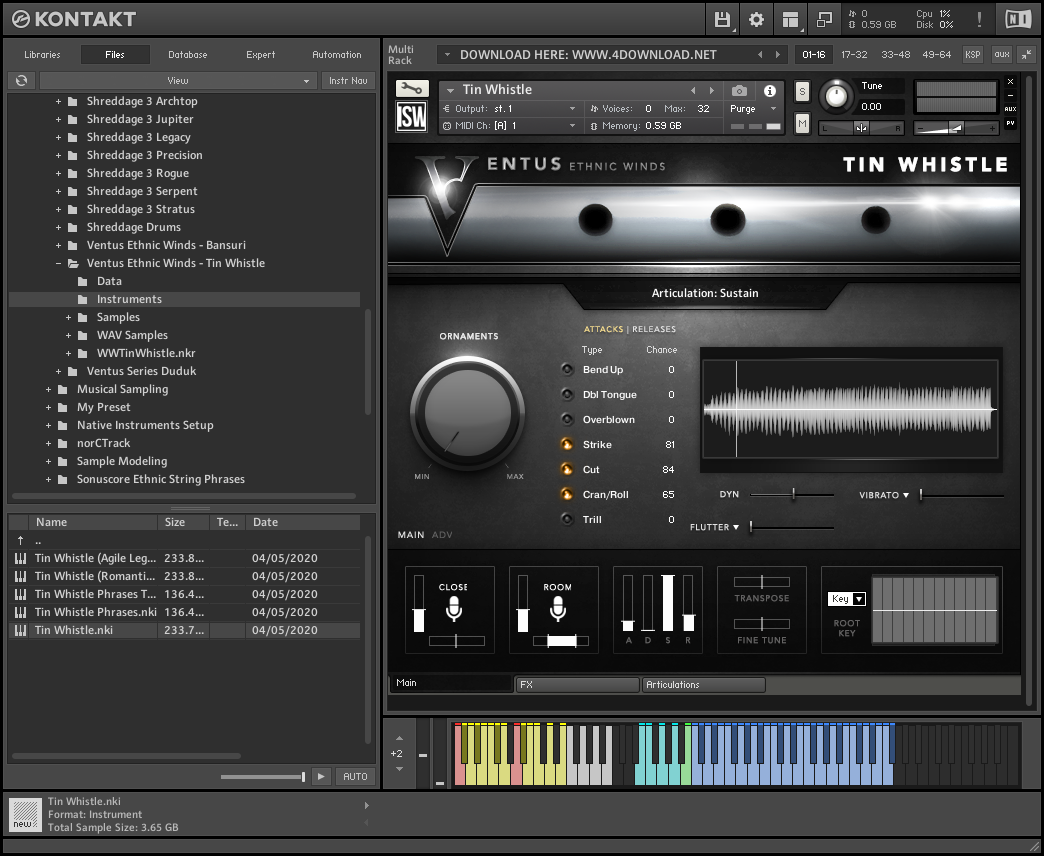
Task: Adjust the DYN slider
Action: coord(794,494)
